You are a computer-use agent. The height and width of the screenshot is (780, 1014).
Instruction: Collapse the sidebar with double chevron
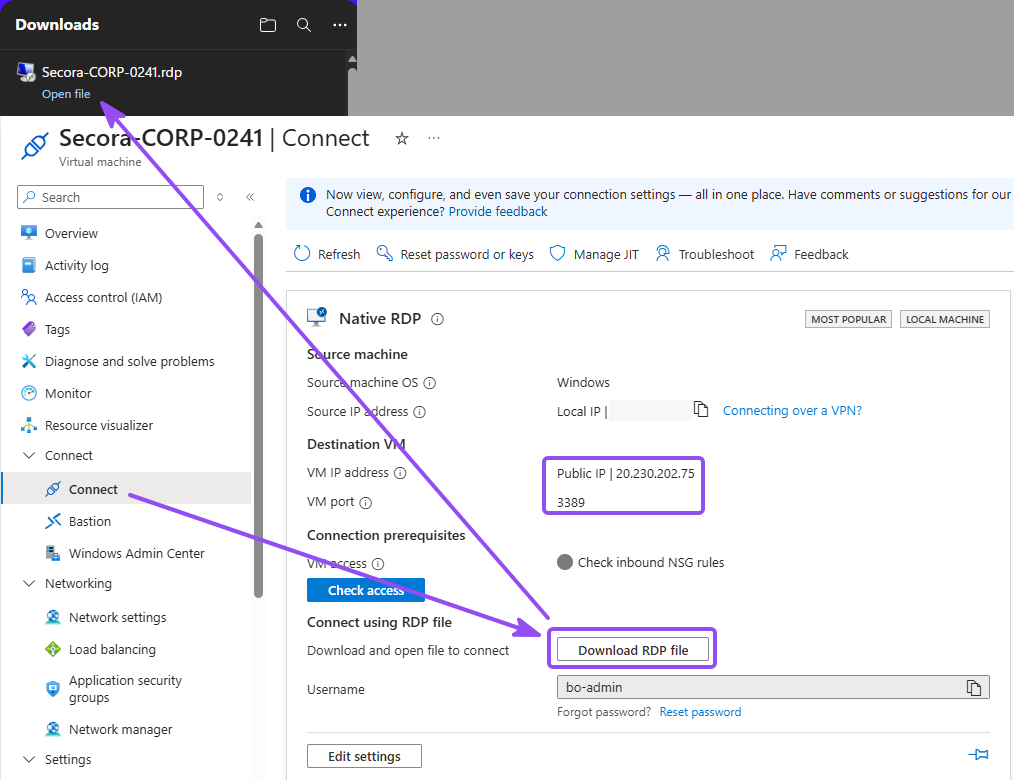tap(250, 197)
